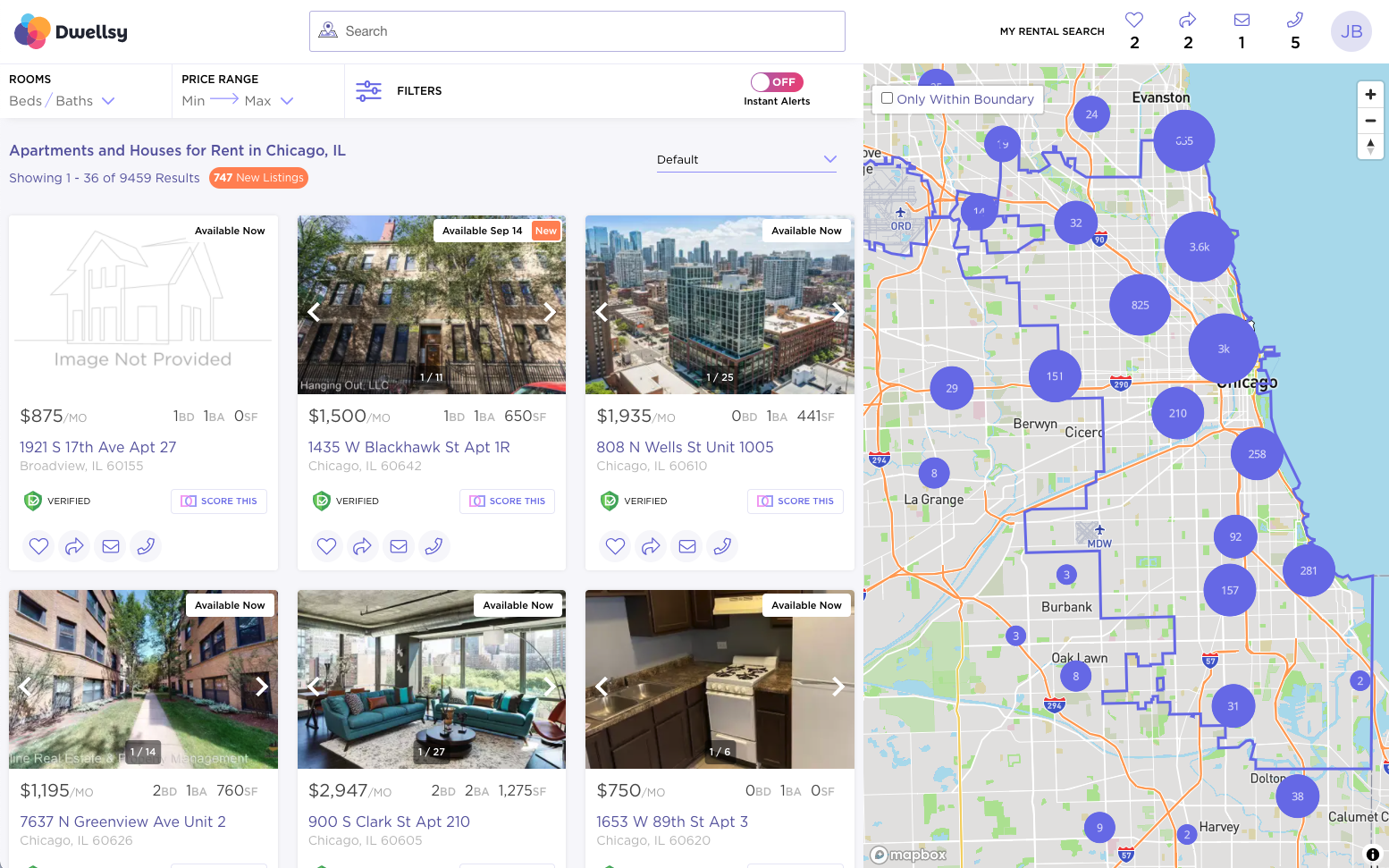Call about 808 N Wells St listing
This screenshot has height=868, width=1389.
[x=722, y=545]
